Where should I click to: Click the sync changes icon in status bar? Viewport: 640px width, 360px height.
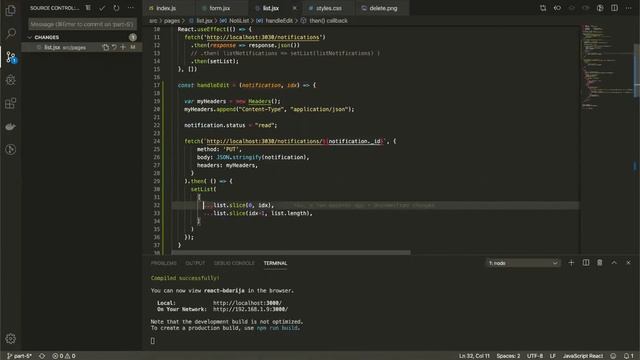[x=42, y=356]
